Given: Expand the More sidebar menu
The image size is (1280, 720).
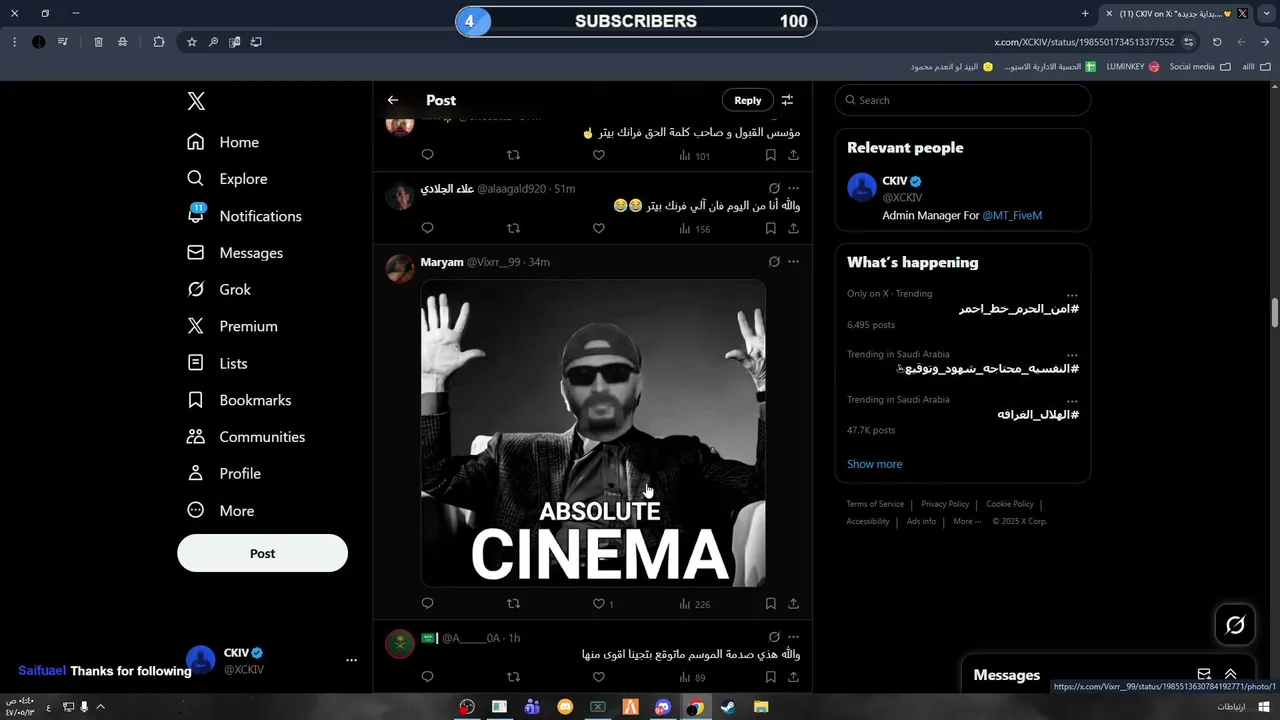Looking at the screenshot, I should click(x=221, y=510).
